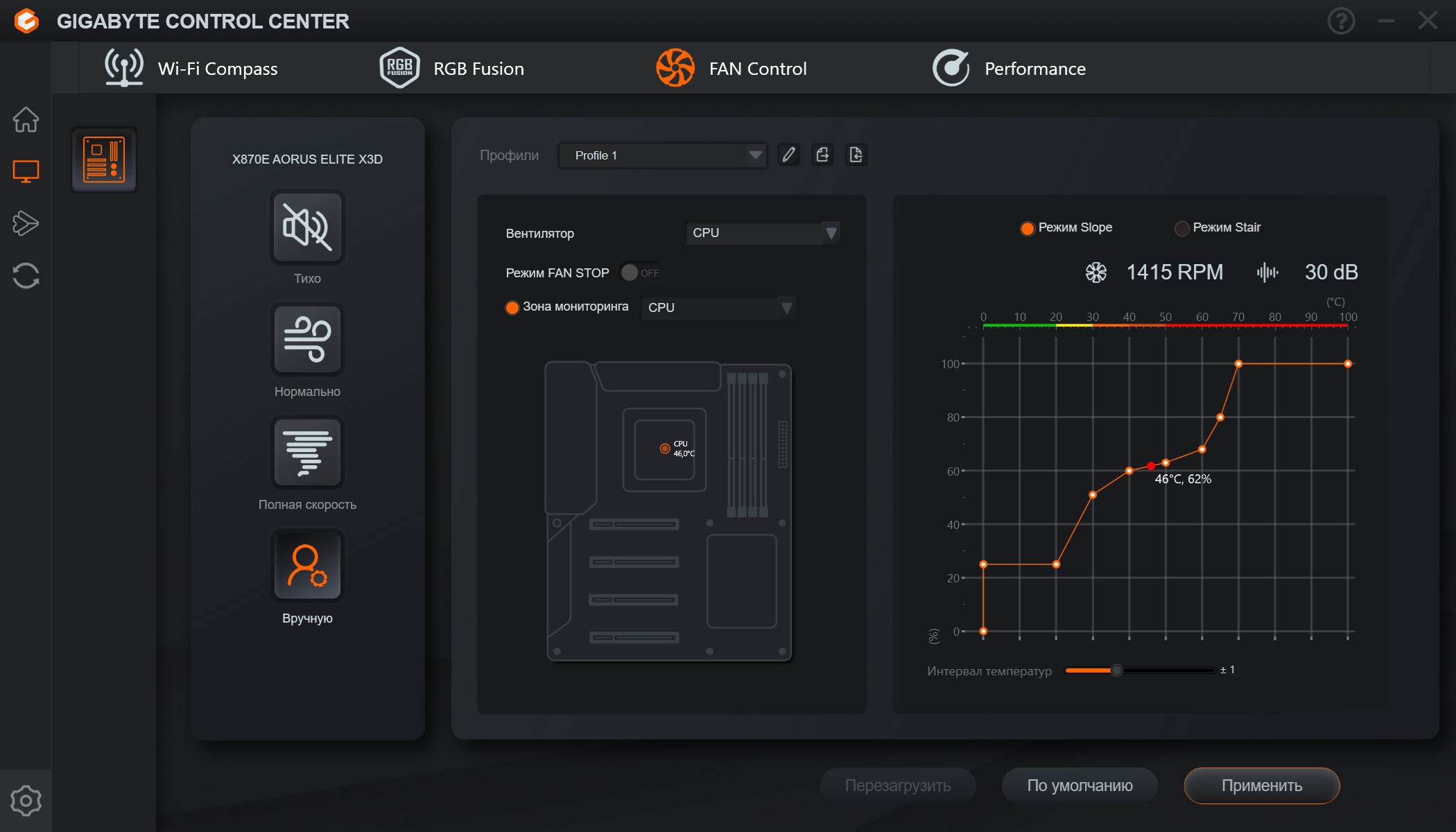Select the Режим Slope radio button
This screenshot has width=1456, height=832.
coord(1027,228)
